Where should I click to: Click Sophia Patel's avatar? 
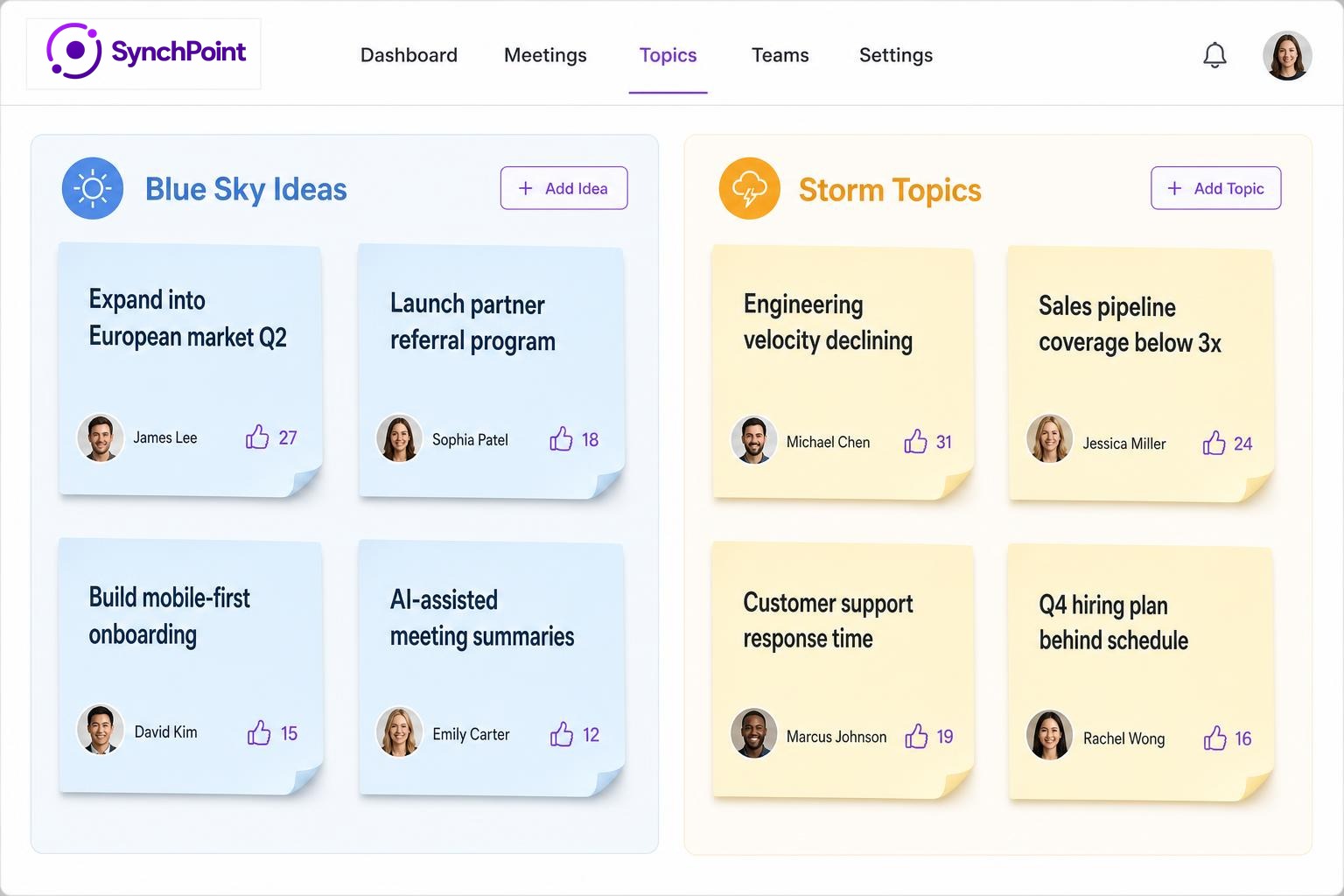(x=399, y=438)
